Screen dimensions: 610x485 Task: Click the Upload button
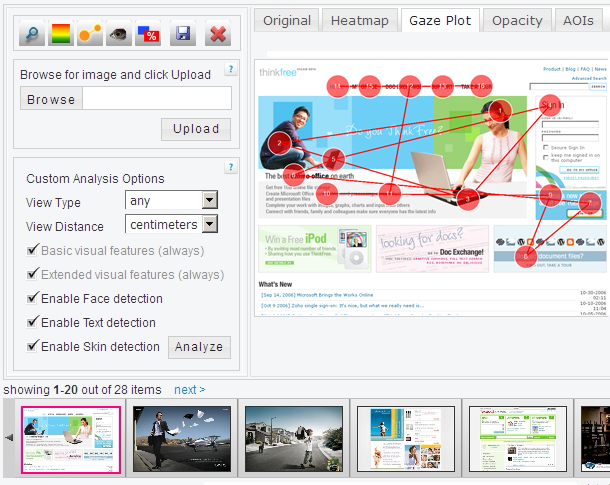point(195,129)
